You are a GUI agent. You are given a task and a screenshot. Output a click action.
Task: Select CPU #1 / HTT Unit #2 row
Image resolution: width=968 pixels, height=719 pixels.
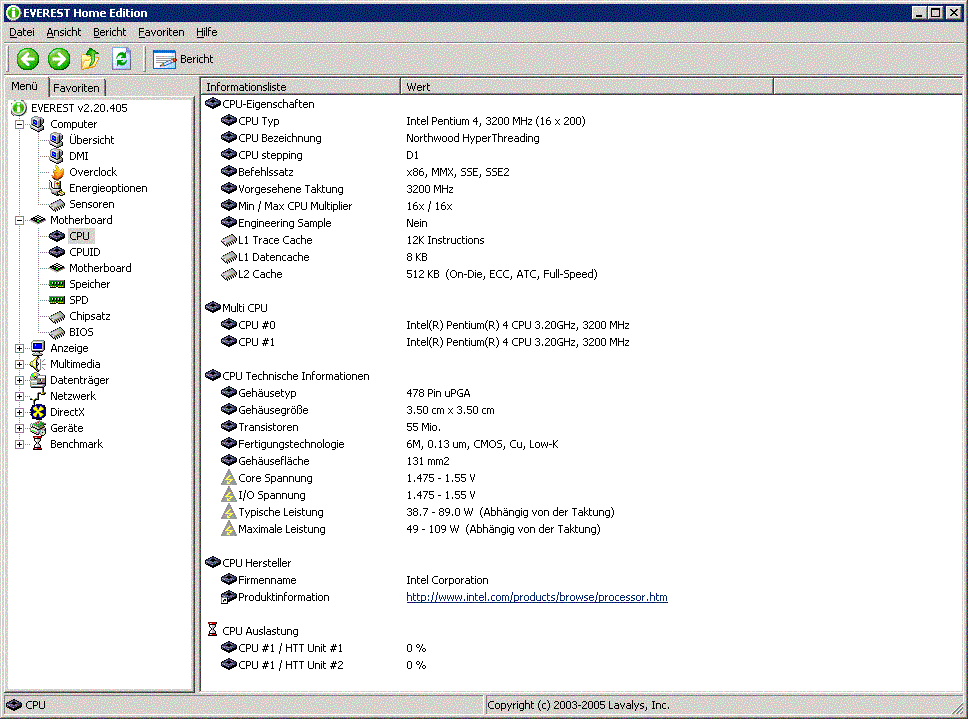click(323, 665)
